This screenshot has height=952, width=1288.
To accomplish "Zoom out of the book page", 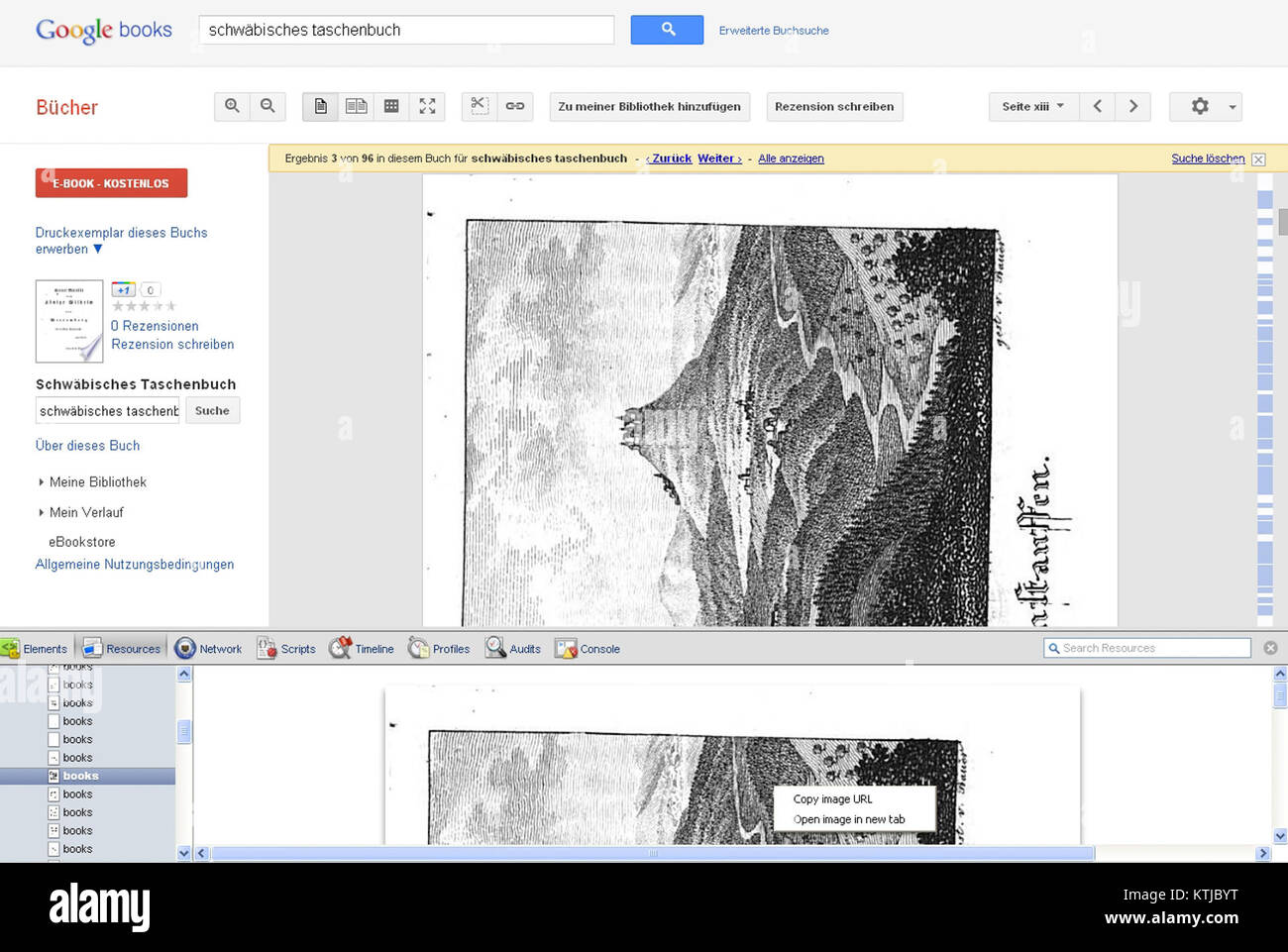I will tap(268, 106).
